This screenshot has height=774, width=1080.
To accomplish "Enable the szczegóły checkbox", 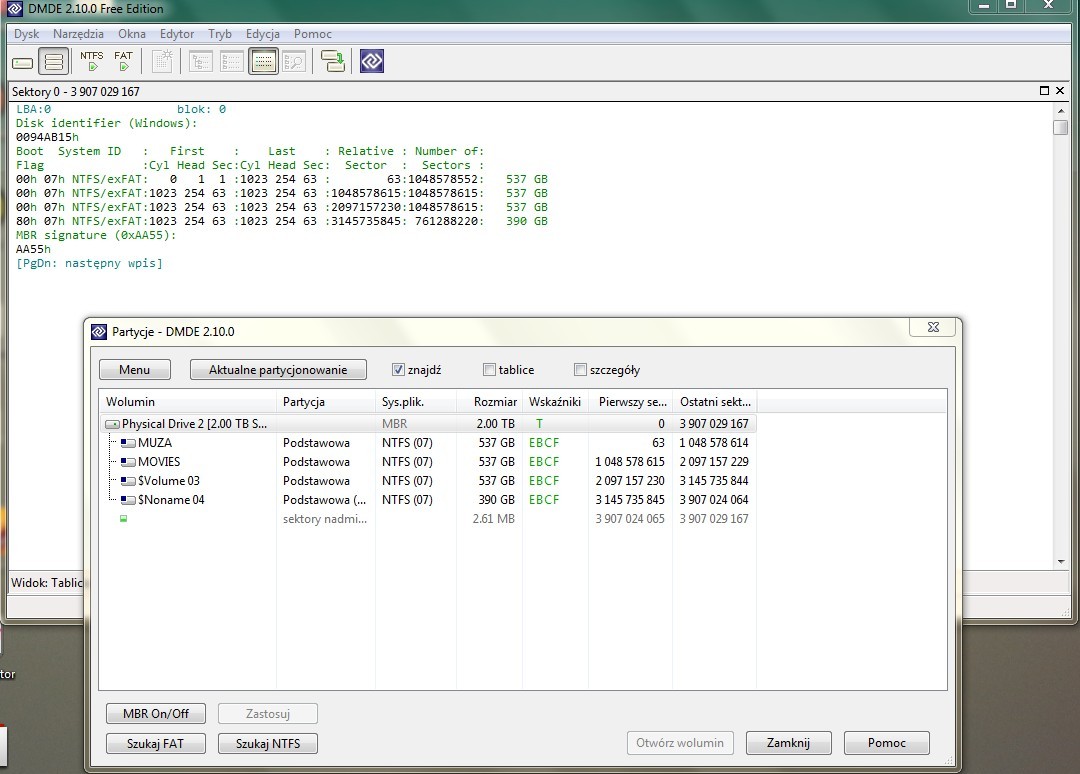I will tap(580, 370).
